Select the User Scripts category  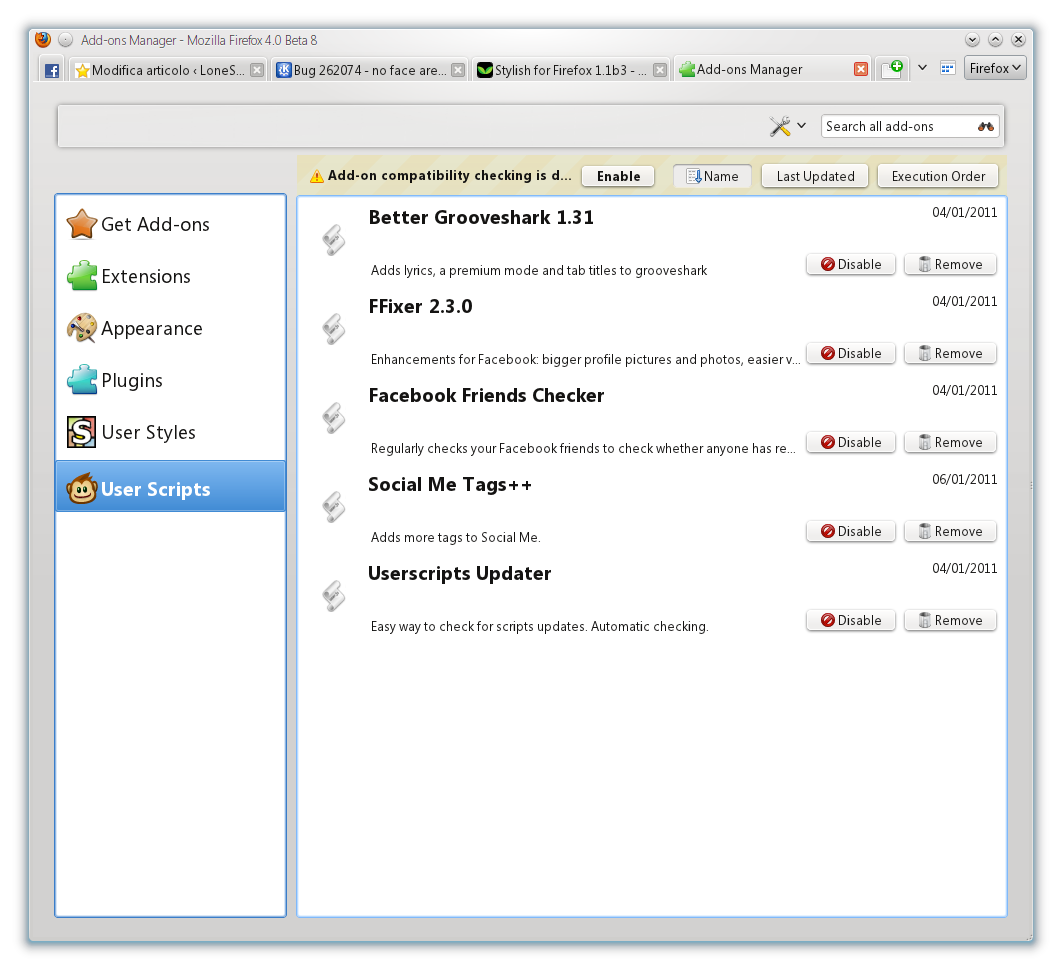[x=171, y=486]
